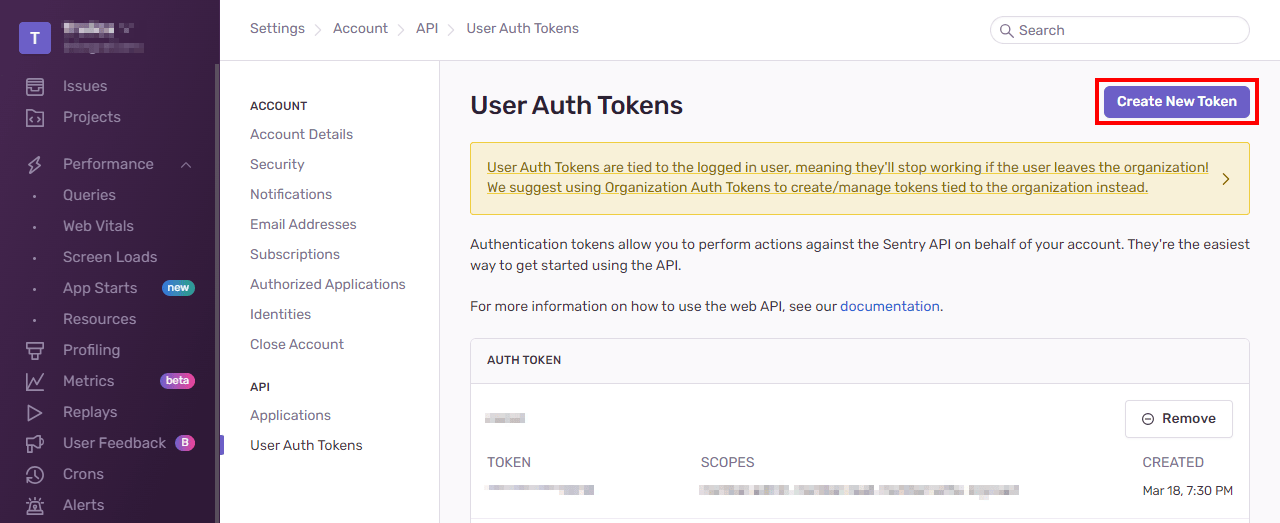The width and height of the screenshot is (1280, 523).
Task: Click the search magnifier icon
Action: pos(1006,31)
